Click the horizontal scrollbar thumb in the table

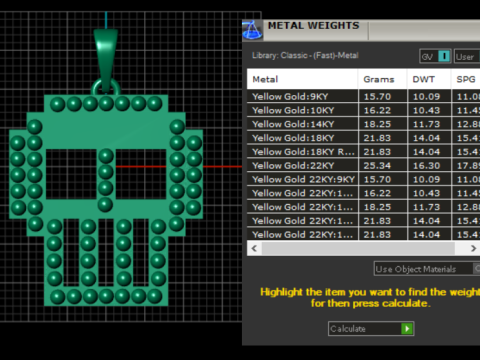pos(358,248)
